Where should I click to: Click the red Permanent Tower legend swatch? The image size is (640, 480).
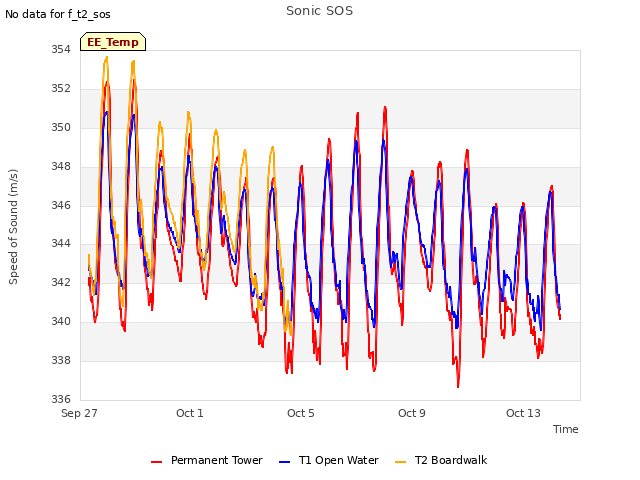(x=157, y=462)
